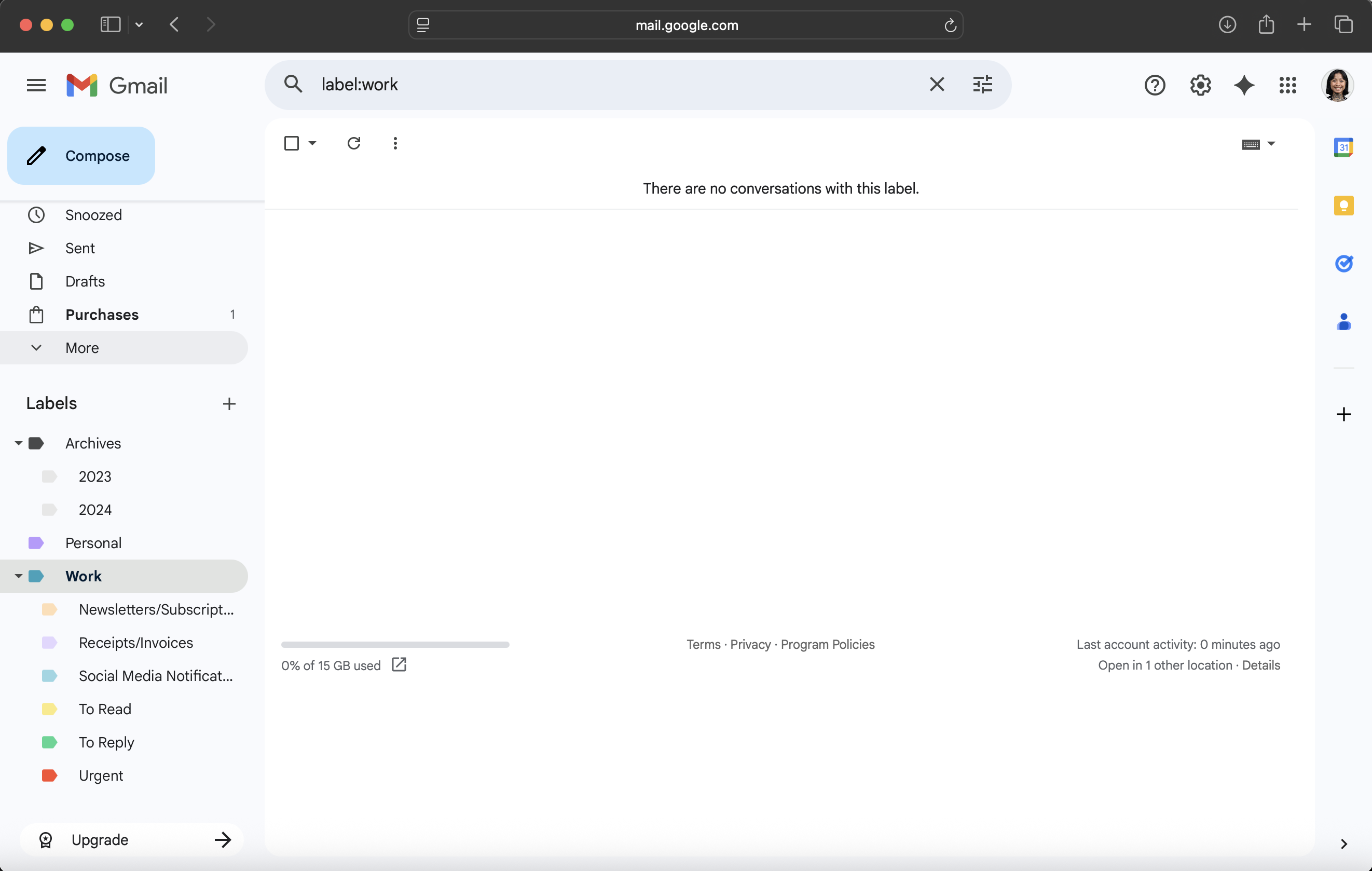Select the To Reply label
Image resolution: width=1372 pixels, height=871 pixels.
[x=106, y=742]
